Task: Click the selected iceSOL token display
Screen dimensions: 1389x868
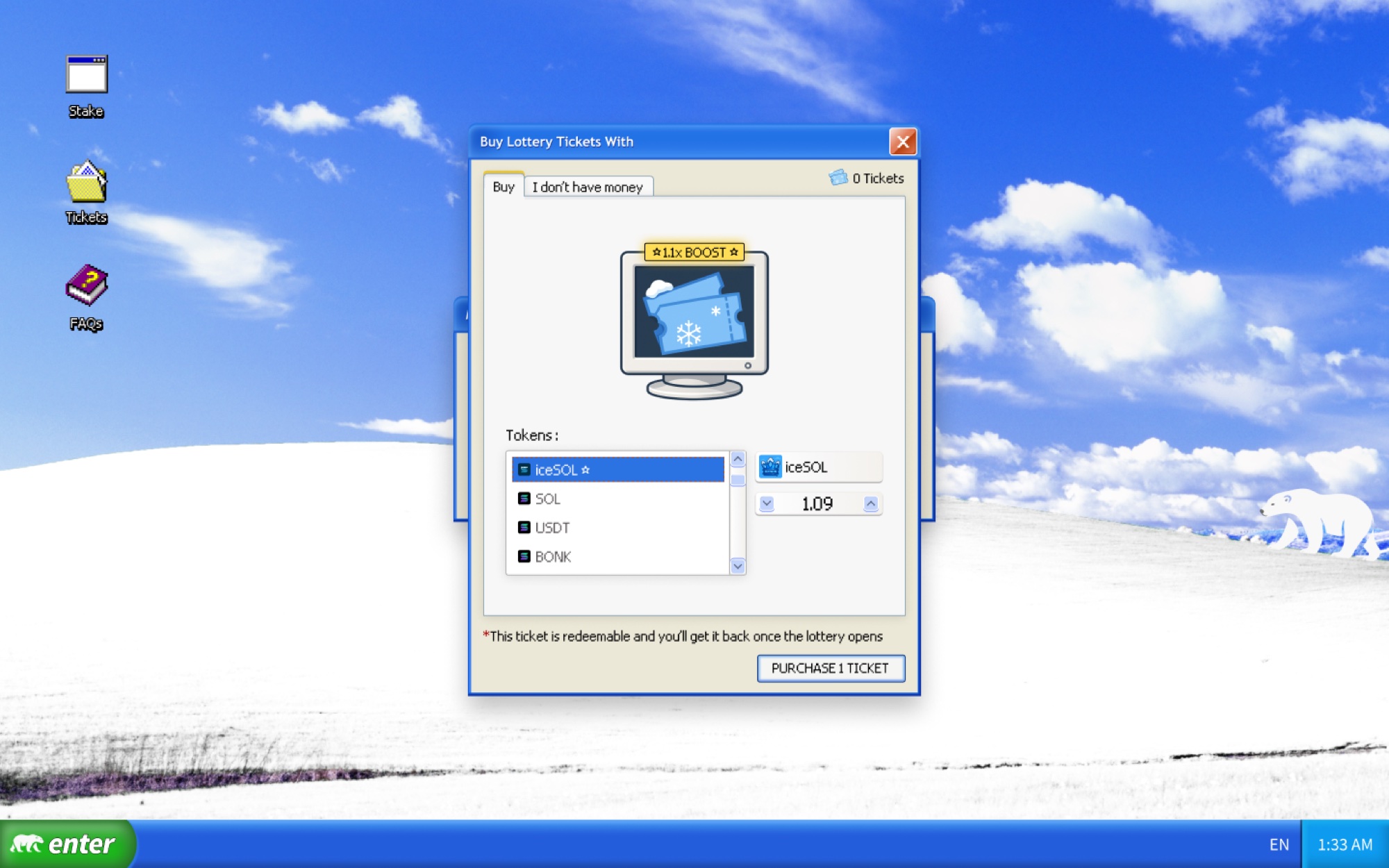Action: (819, 467)
